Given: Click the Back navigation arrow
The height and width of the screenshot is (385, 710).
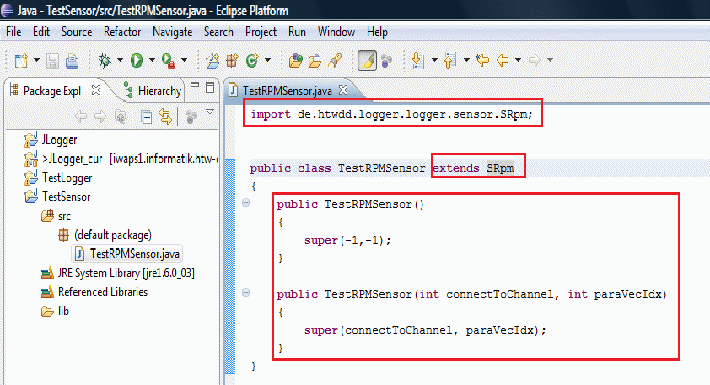Looking at the screenshot, I should click(503, 60).
